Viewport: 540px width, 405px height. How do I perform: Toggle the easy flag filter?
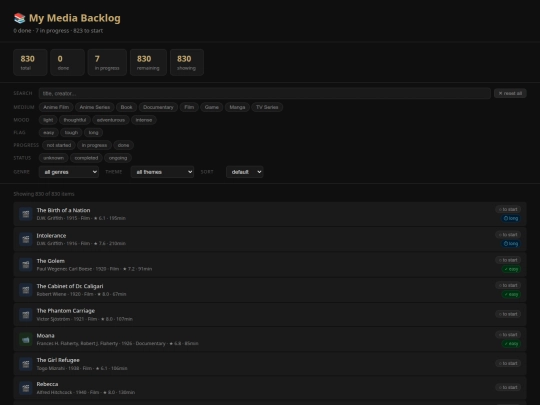[49, 133]
